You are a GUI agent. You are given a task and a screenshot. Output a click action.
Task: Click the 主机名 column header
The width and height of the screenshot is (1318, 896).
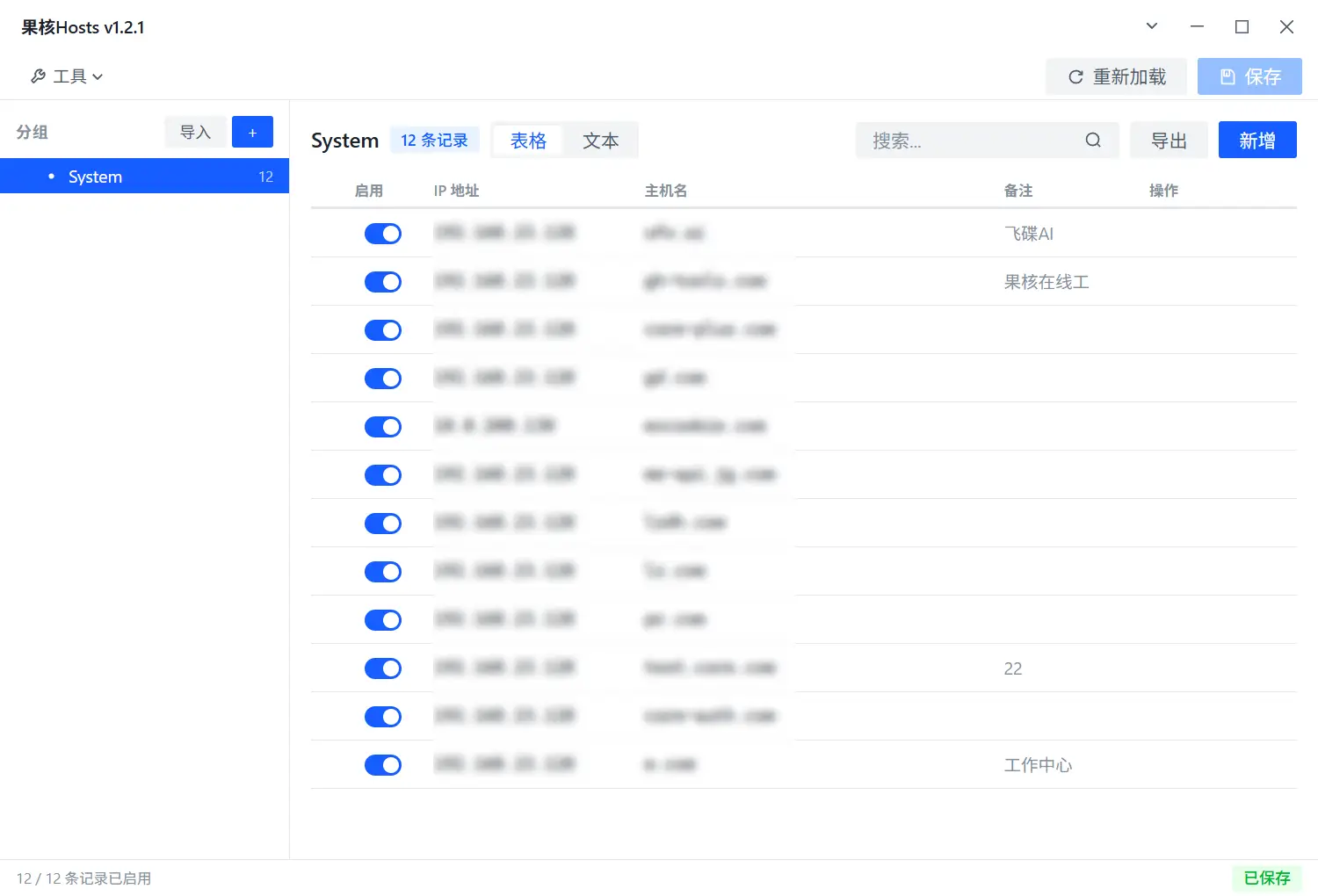tap(666, 191)
